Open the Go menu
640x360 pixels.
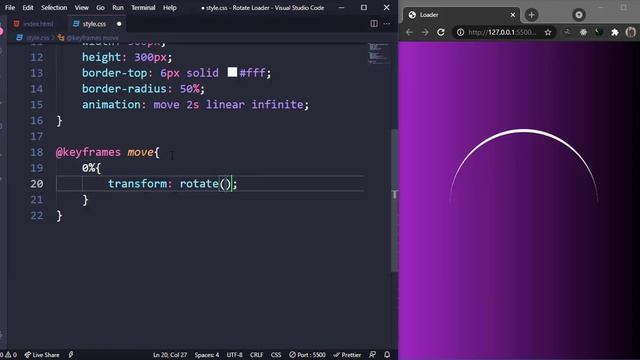pos(100,7)
